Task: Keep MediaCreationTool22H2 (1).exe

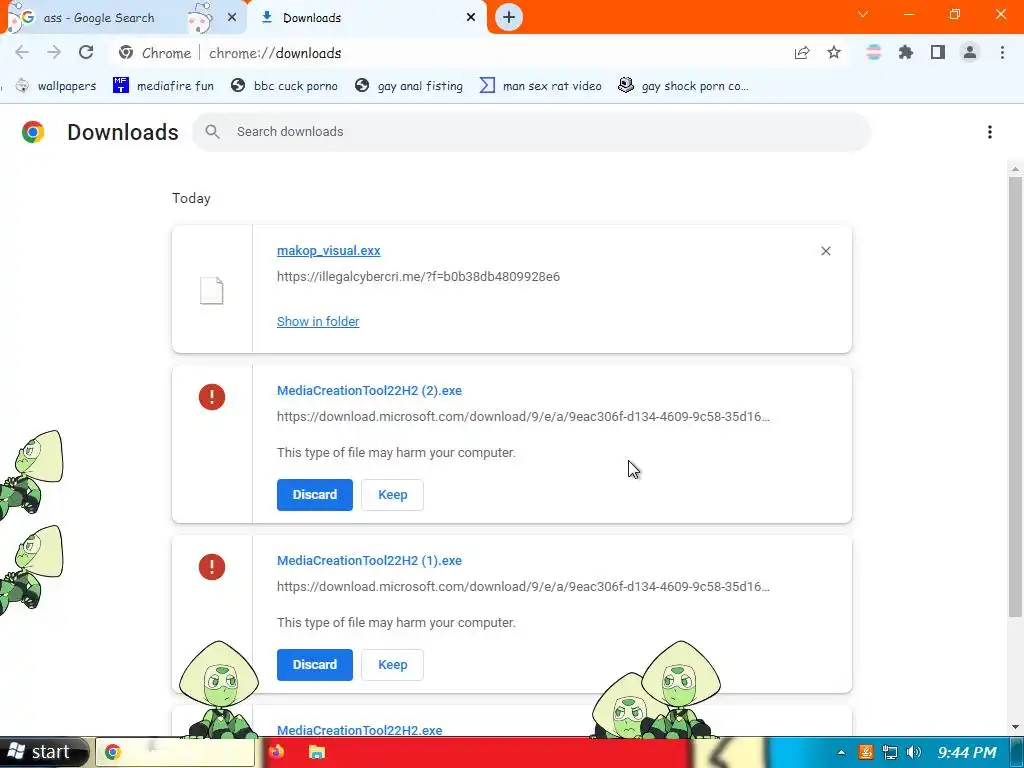Action: point(392,664)
